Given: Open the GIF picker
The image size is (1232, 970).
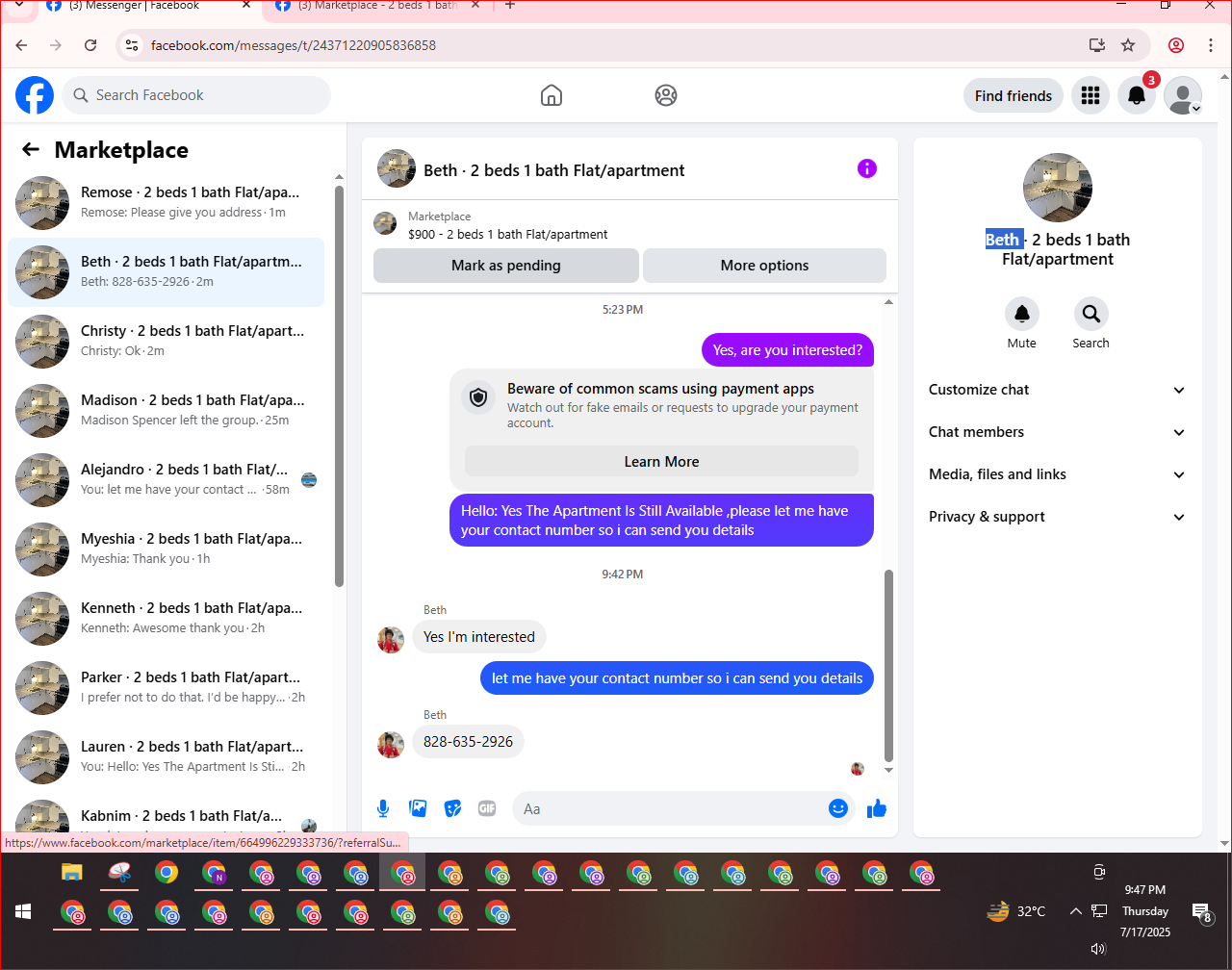Looking at the screenshot, I should 487,808.
